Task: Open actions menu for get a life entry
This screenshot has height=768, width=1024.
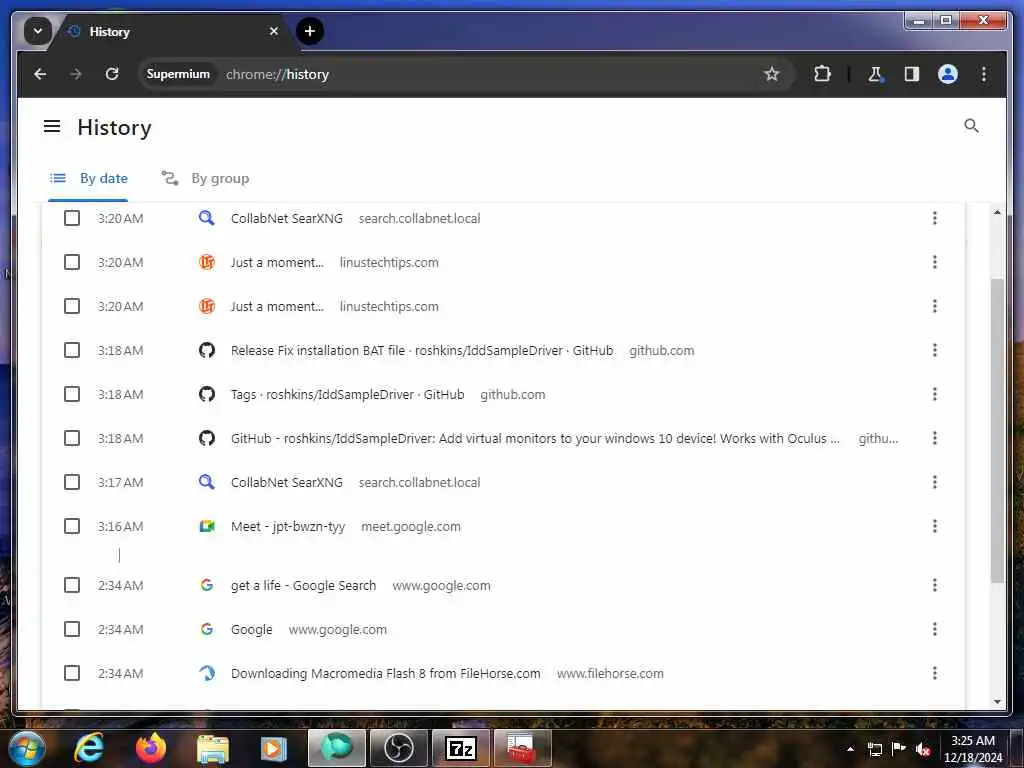Action: (935, 585)
